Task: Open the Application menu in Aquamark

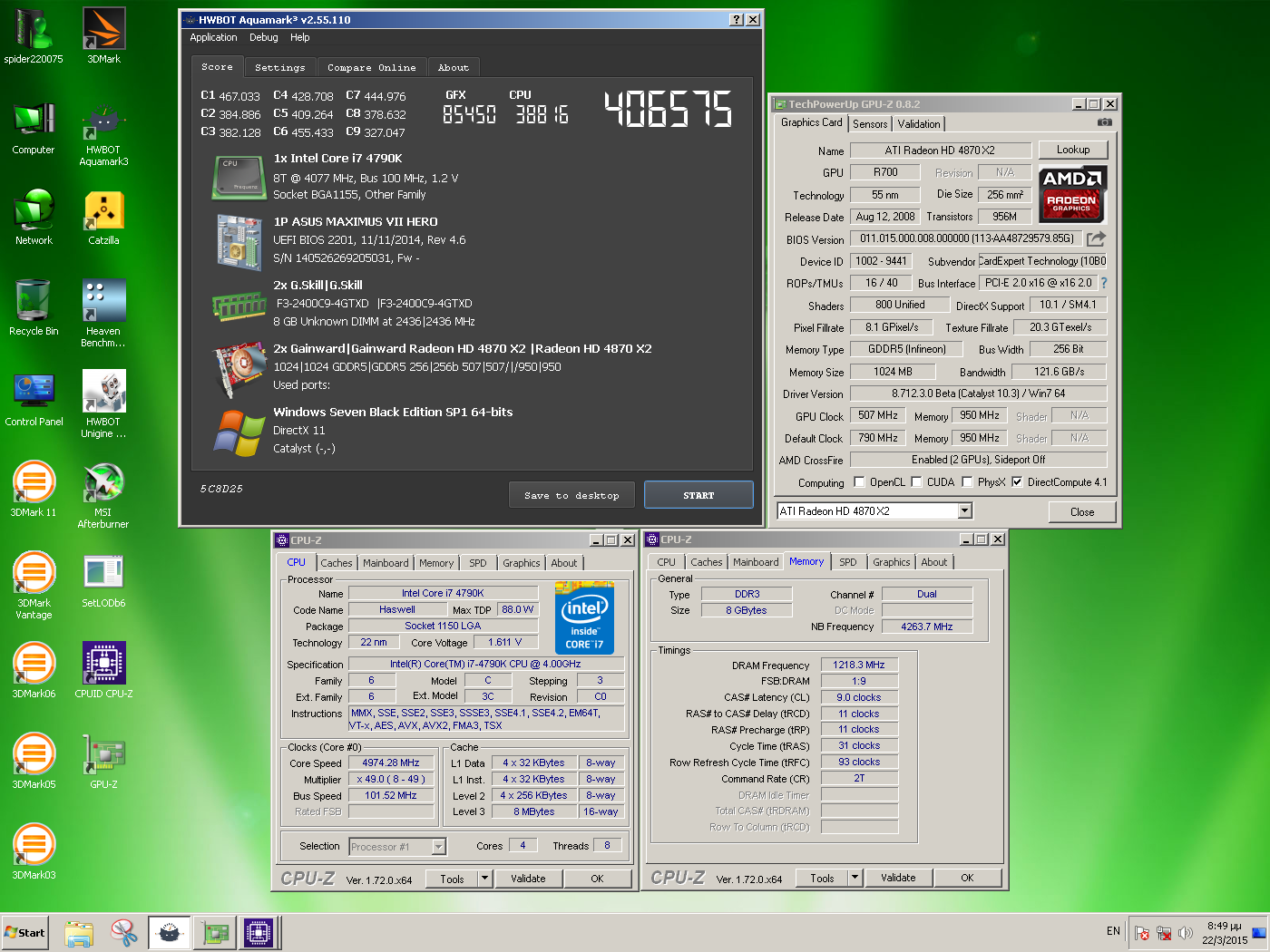Action: pos(213,38)
